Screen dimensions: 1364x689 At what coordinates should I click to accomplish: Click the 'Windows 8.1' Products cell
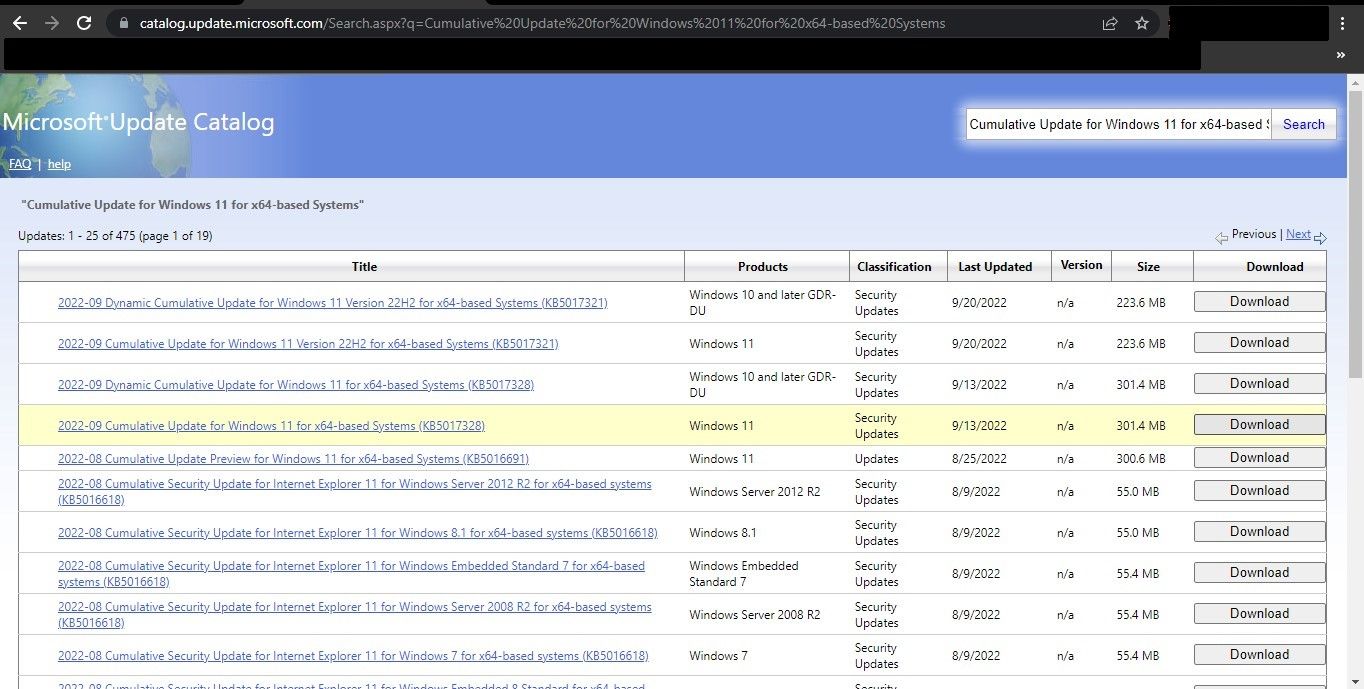tap(723, 533)
